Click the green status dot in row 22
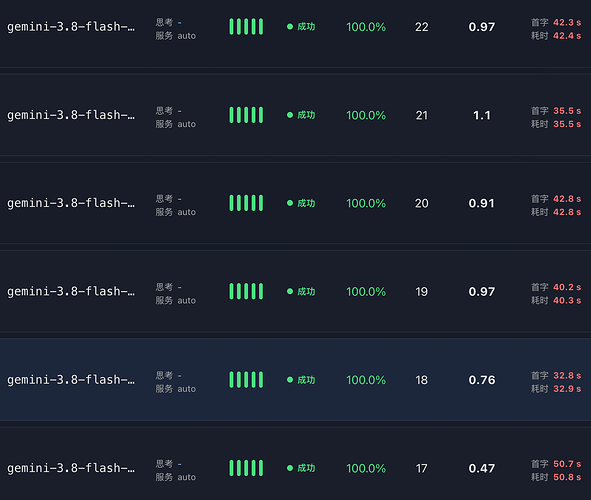This screenshot has height=500, width=591. (x=290, y=27)
